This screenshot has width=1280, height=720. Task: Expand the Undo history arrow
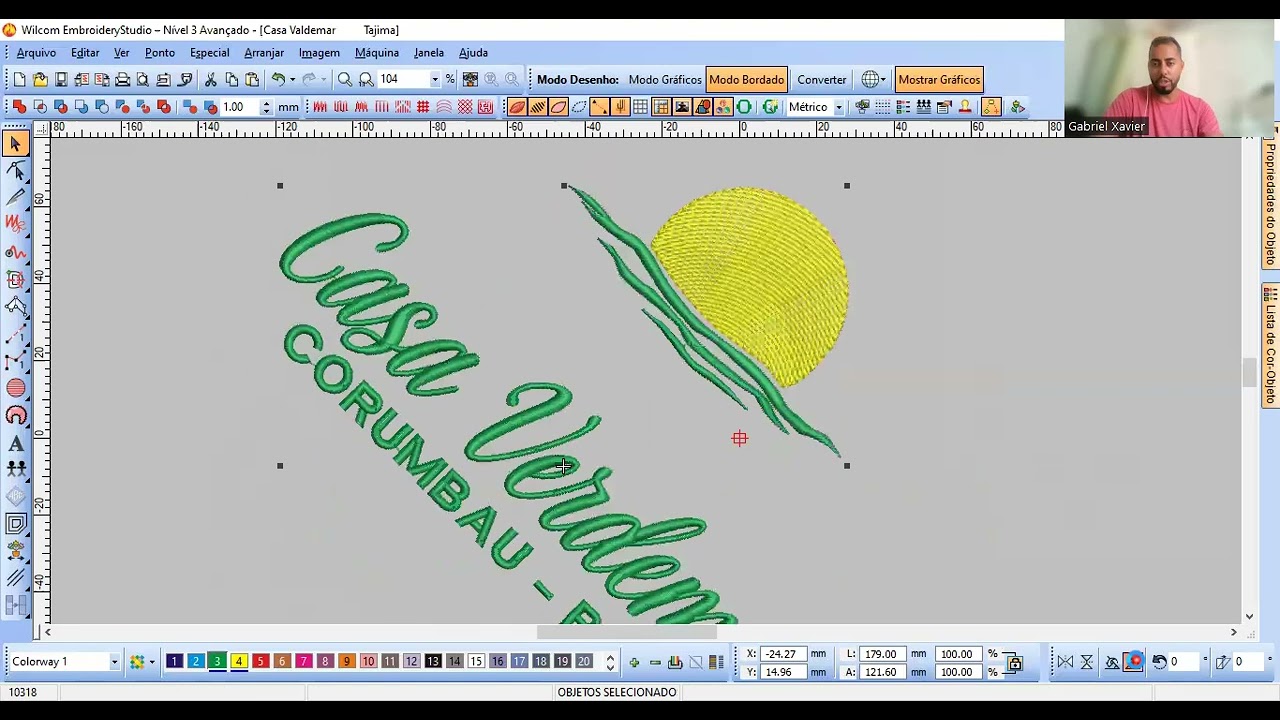point(292,80)
